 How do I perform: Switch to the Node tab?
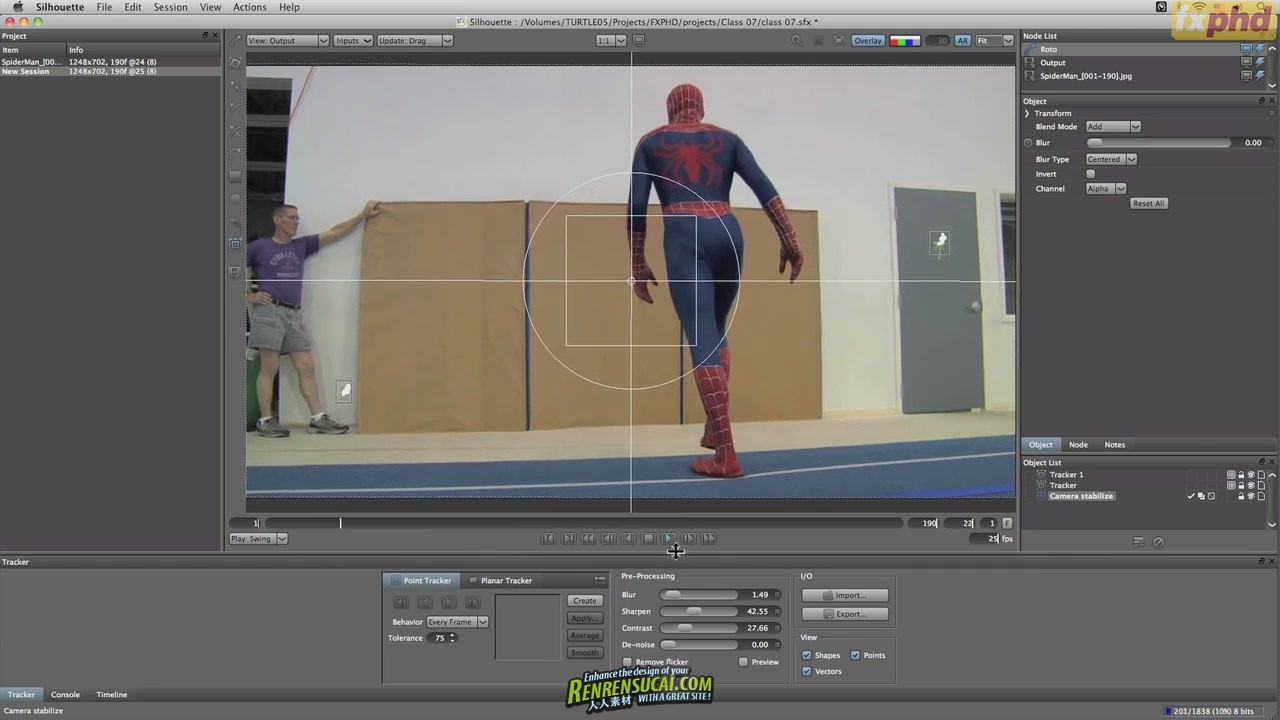1078,445
